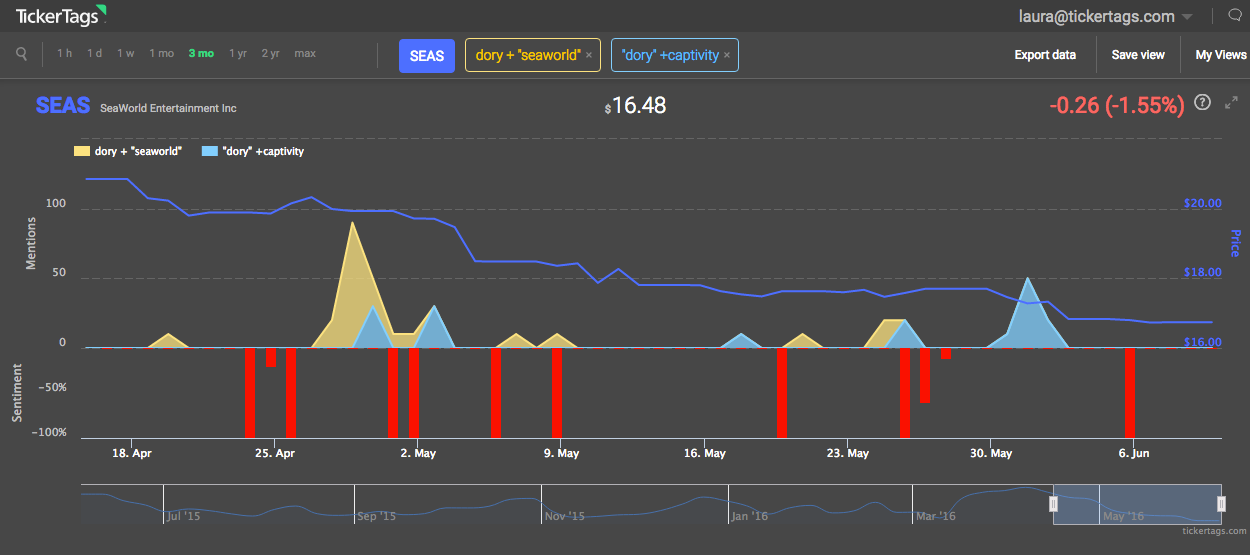Select the 1 d time range
The height and width of the screenshot is (555, 1250).
coord(94,54)
